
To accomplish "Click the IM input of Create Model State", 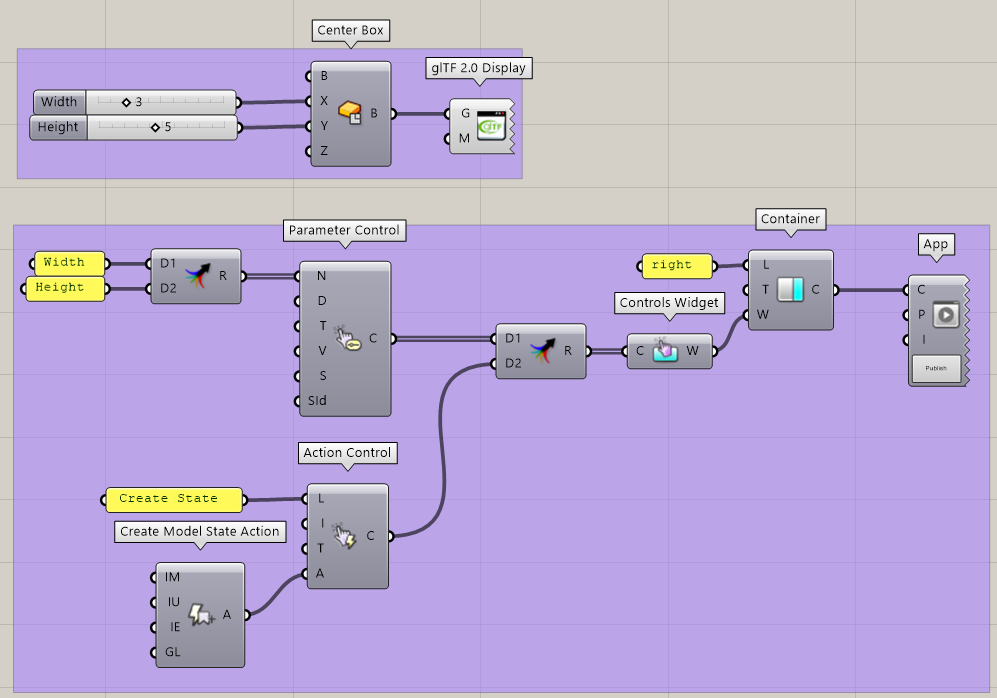I will click(172, 577).
